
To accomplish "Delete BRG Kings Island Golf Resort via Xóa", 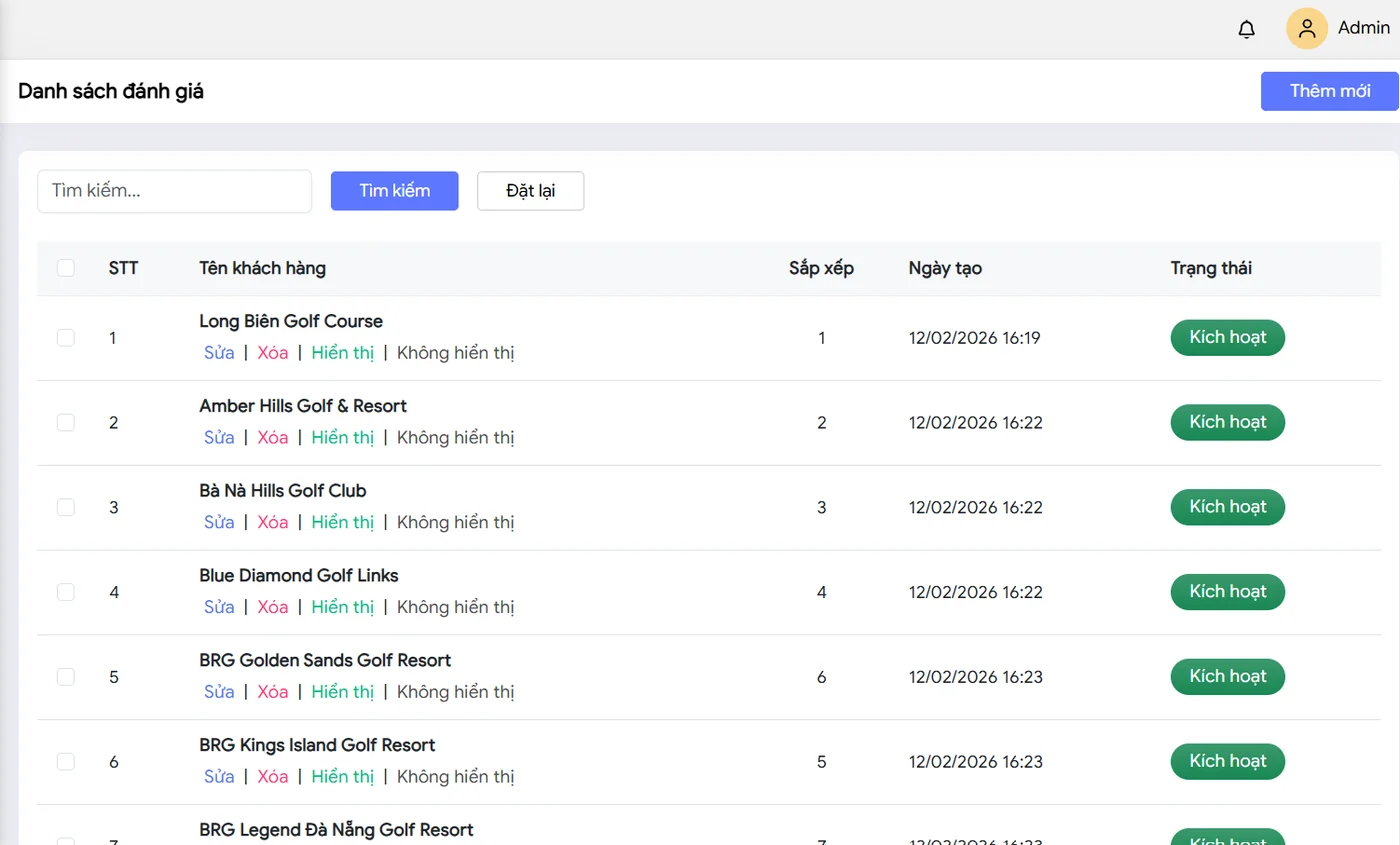I will tap(273, 777).
